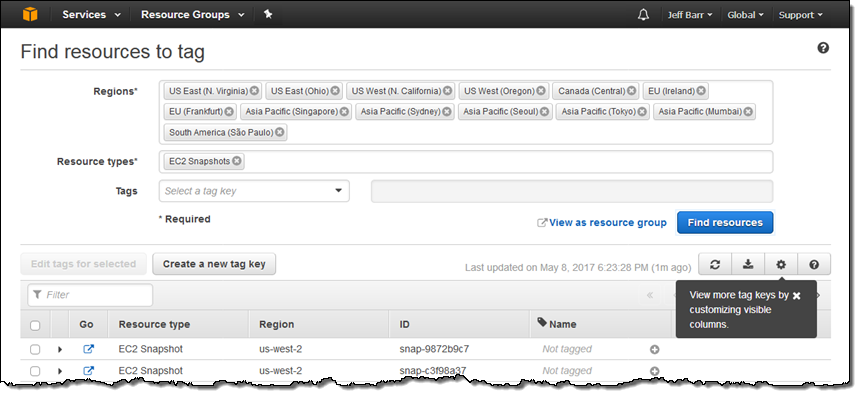Remove the US West (N. California) region
The width and height of the screenshot is (860, 396).
pos(448,91)
